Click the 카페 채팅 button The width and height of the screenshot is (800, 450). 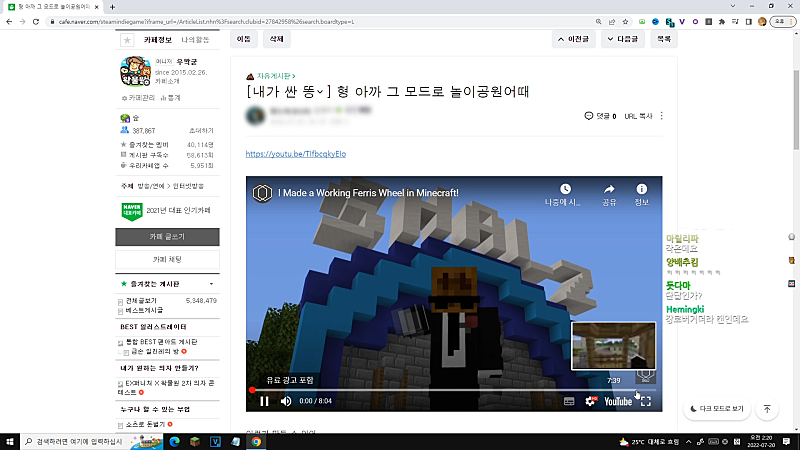(167, 260)
